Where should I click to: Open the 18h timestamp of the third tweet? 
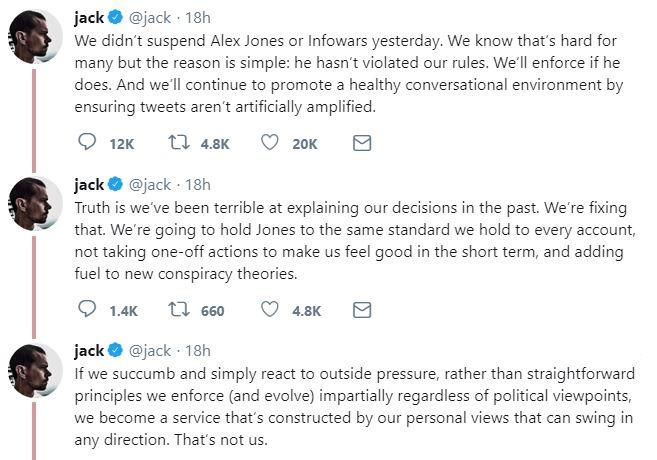coord(198,351)
